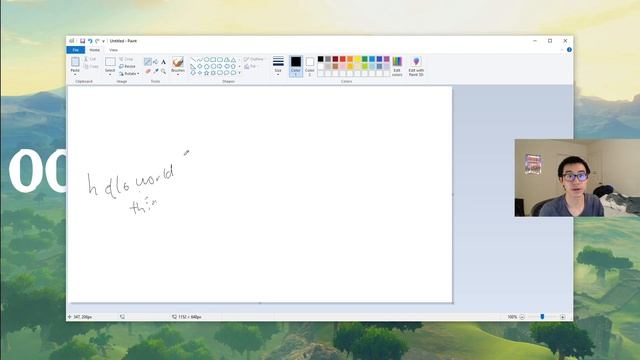Open Edit colors palette
Viewport: 640px width, 360px height.
click(397, 67)
